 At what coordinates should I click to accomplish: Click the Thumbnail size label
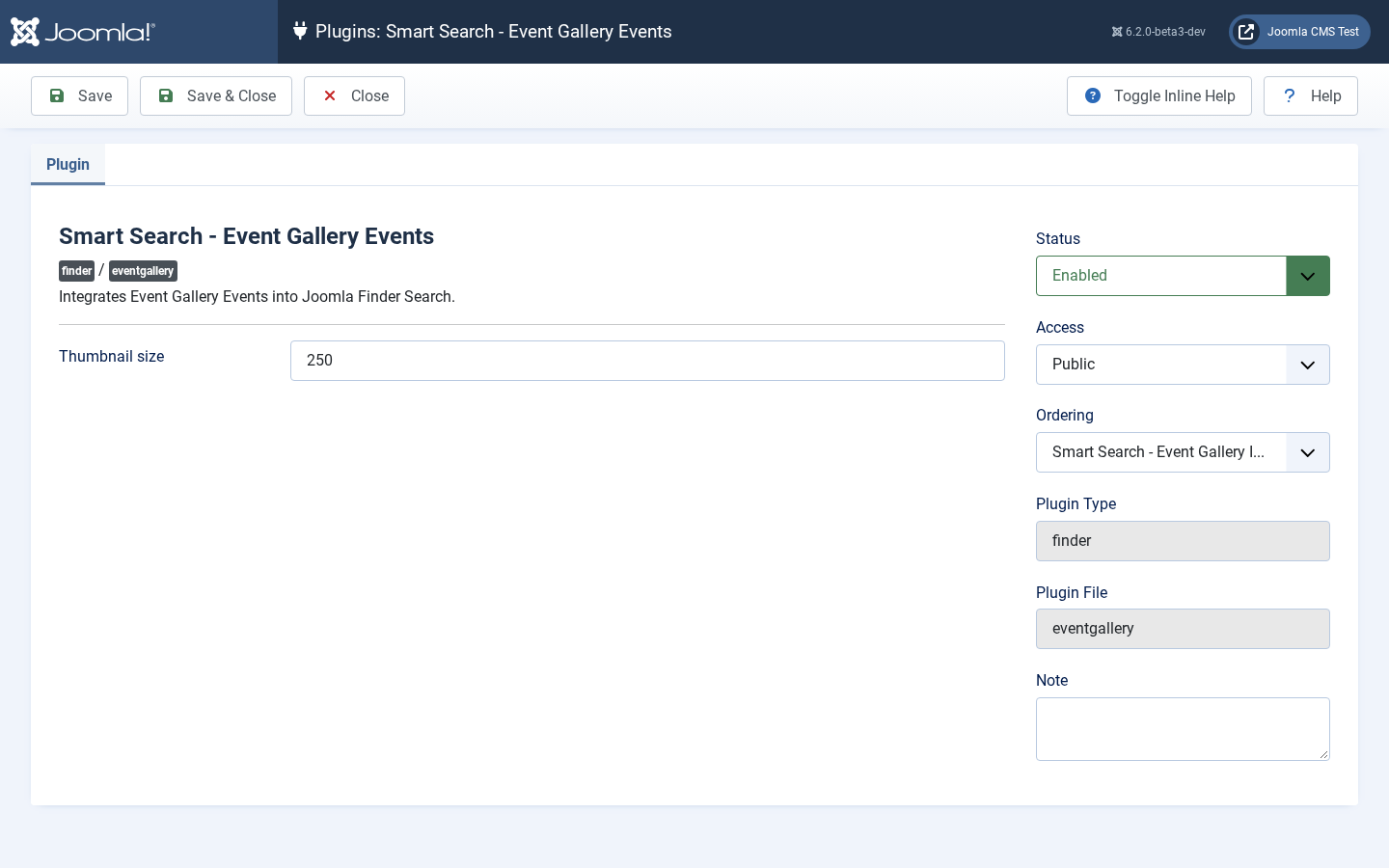[112, 356]
